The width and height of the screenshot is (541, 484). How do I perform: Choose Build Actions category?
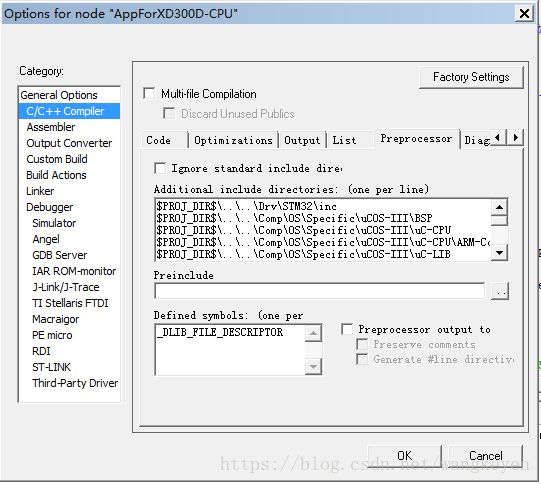(x=56, y=175)
